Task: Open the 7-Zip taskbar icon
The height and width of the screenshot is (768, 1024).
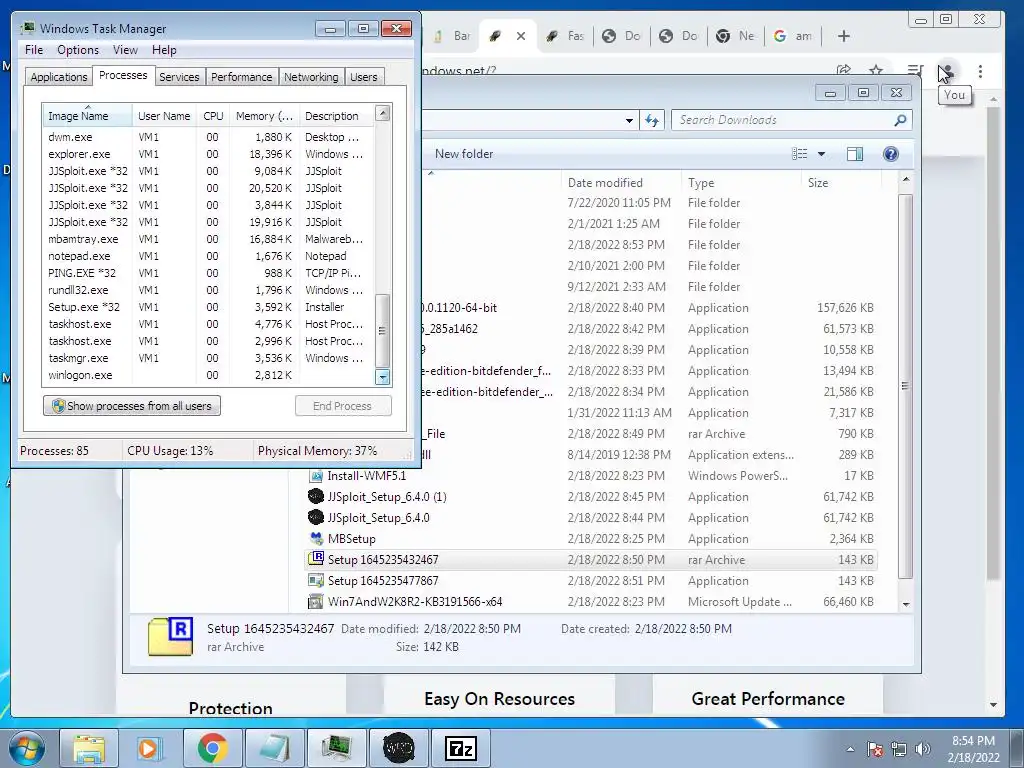Action: 460,748
